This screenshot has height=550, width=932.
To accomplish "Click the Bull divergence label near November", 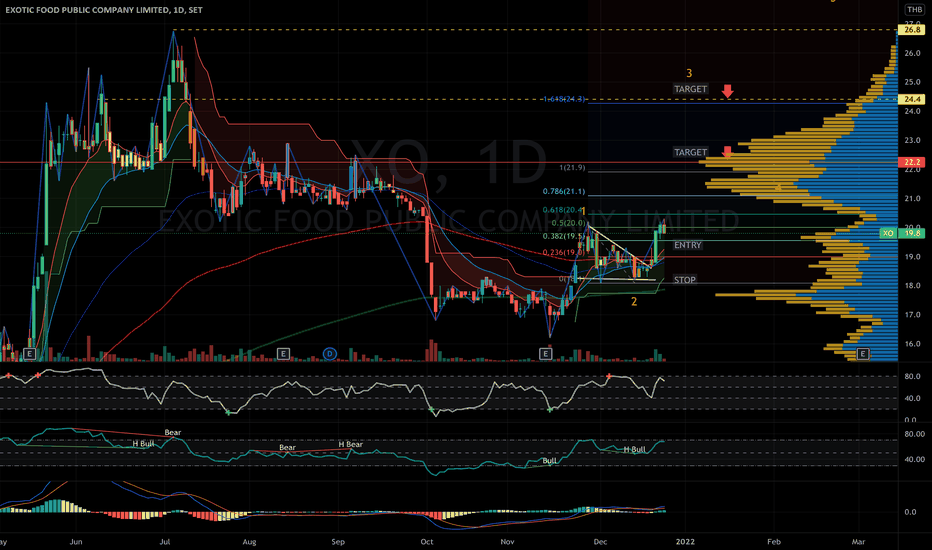I will pos(549,461).
